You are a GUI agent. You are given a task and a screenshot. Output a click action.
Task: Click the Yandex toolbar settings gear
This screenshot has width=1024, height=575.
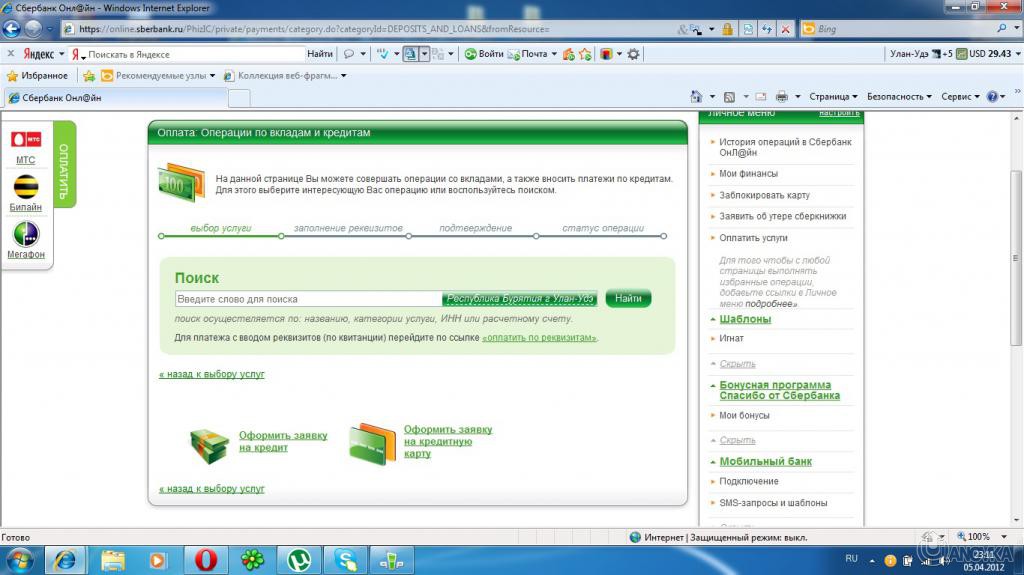633,54
